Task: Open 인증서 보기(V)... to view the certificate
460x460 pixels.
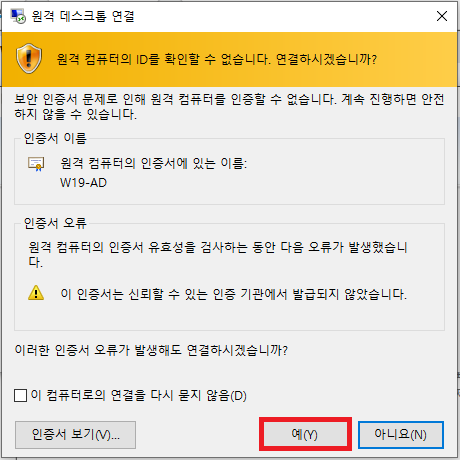Action: 75,435
